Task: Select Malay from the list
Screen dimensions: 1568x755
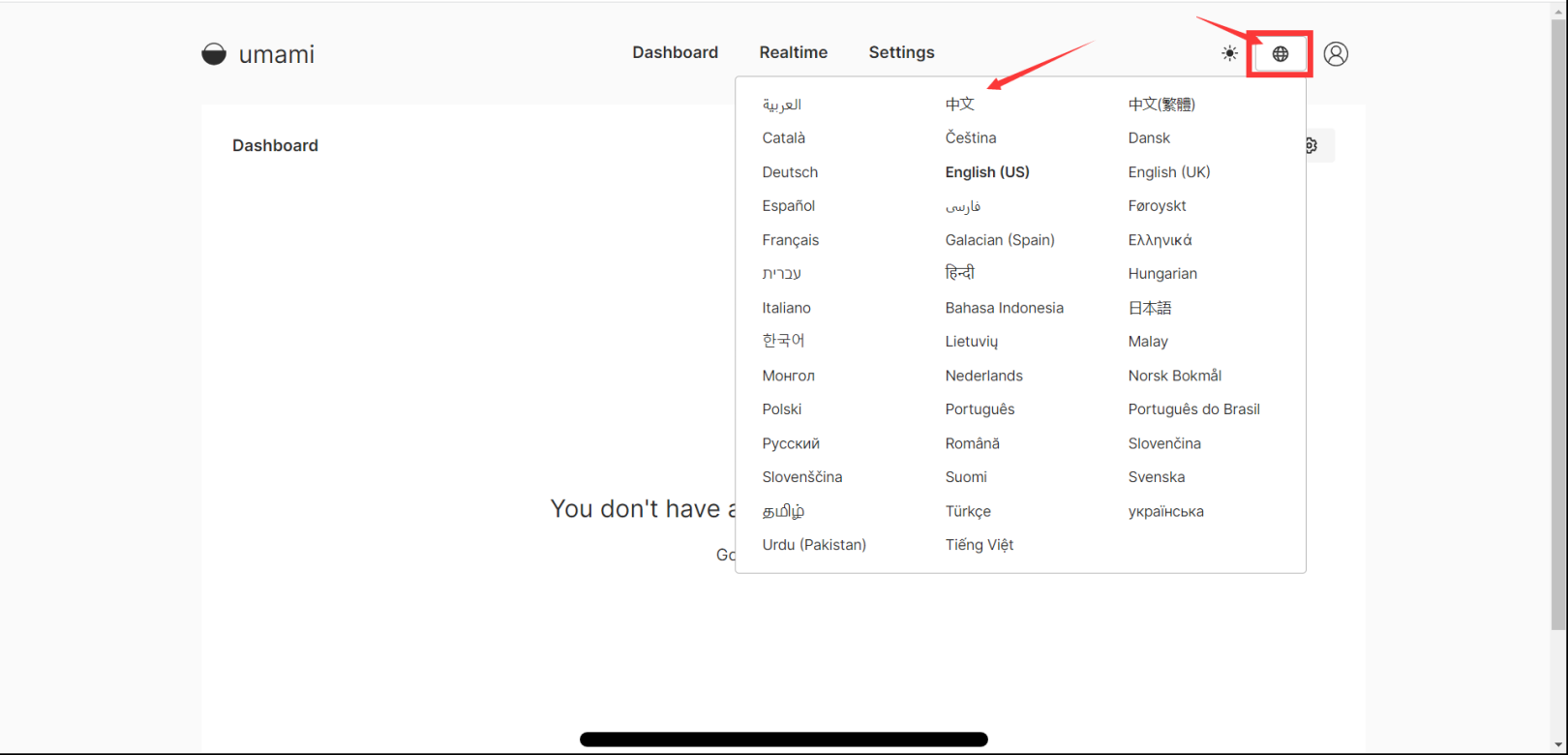Action: tap(1148, 342)
